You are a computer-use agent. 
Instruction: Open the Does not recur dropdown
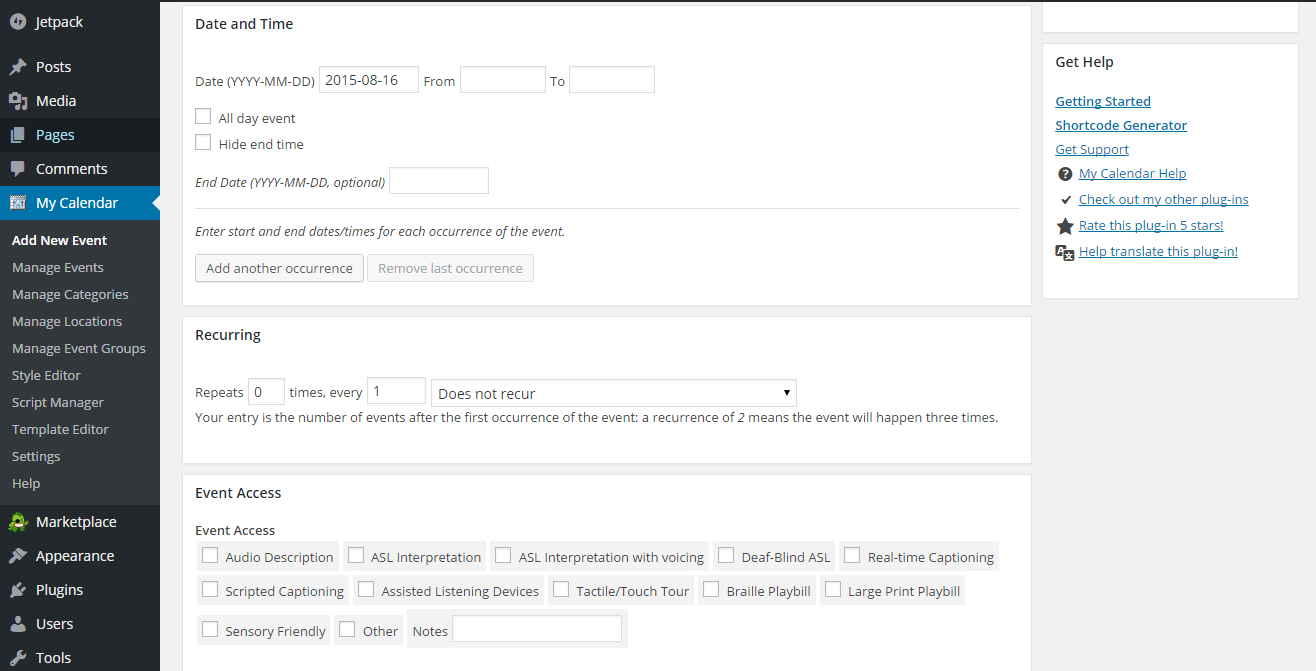(x=614, y=393)
